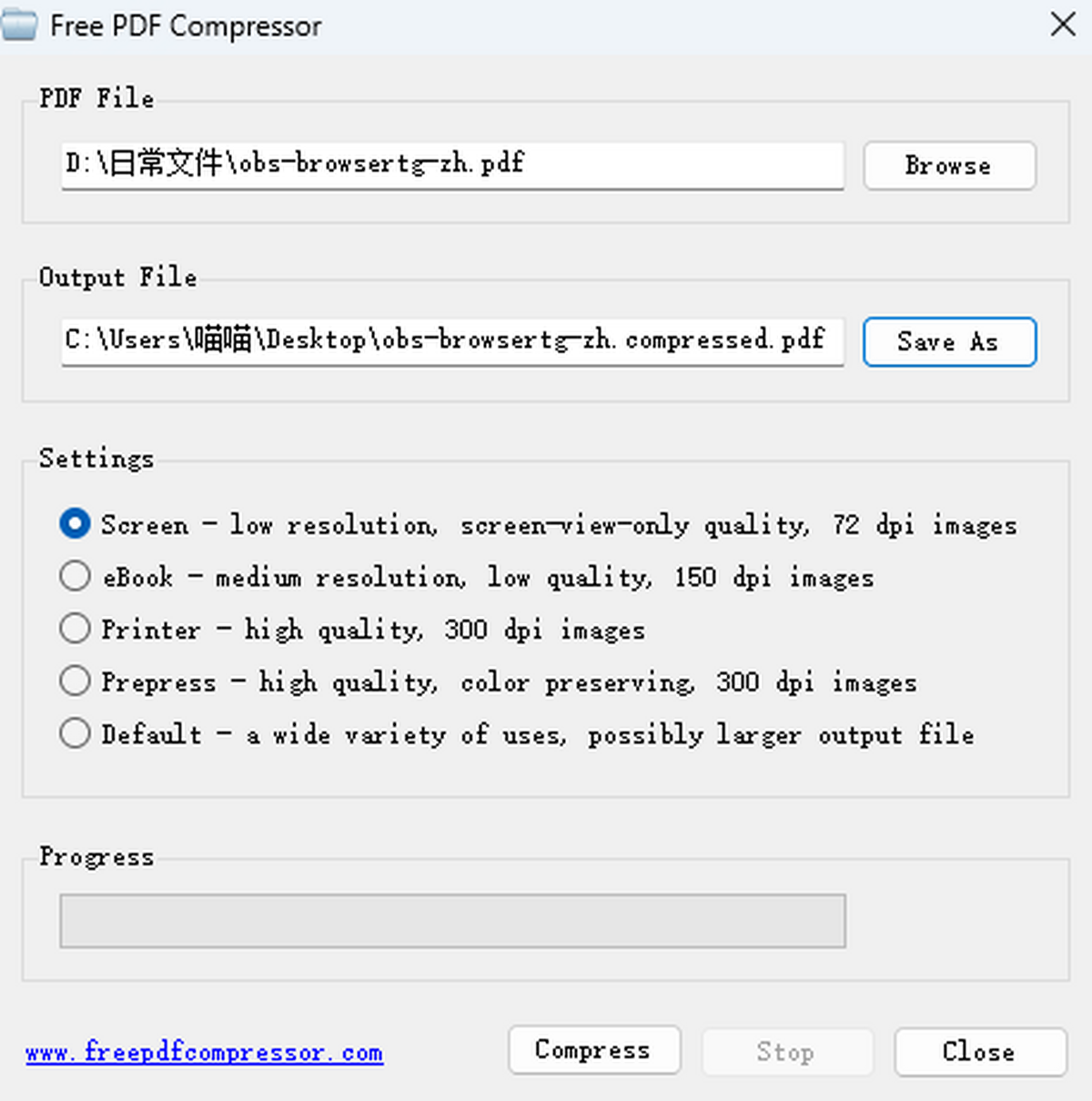Click the Output File group label

click(117, 277)
